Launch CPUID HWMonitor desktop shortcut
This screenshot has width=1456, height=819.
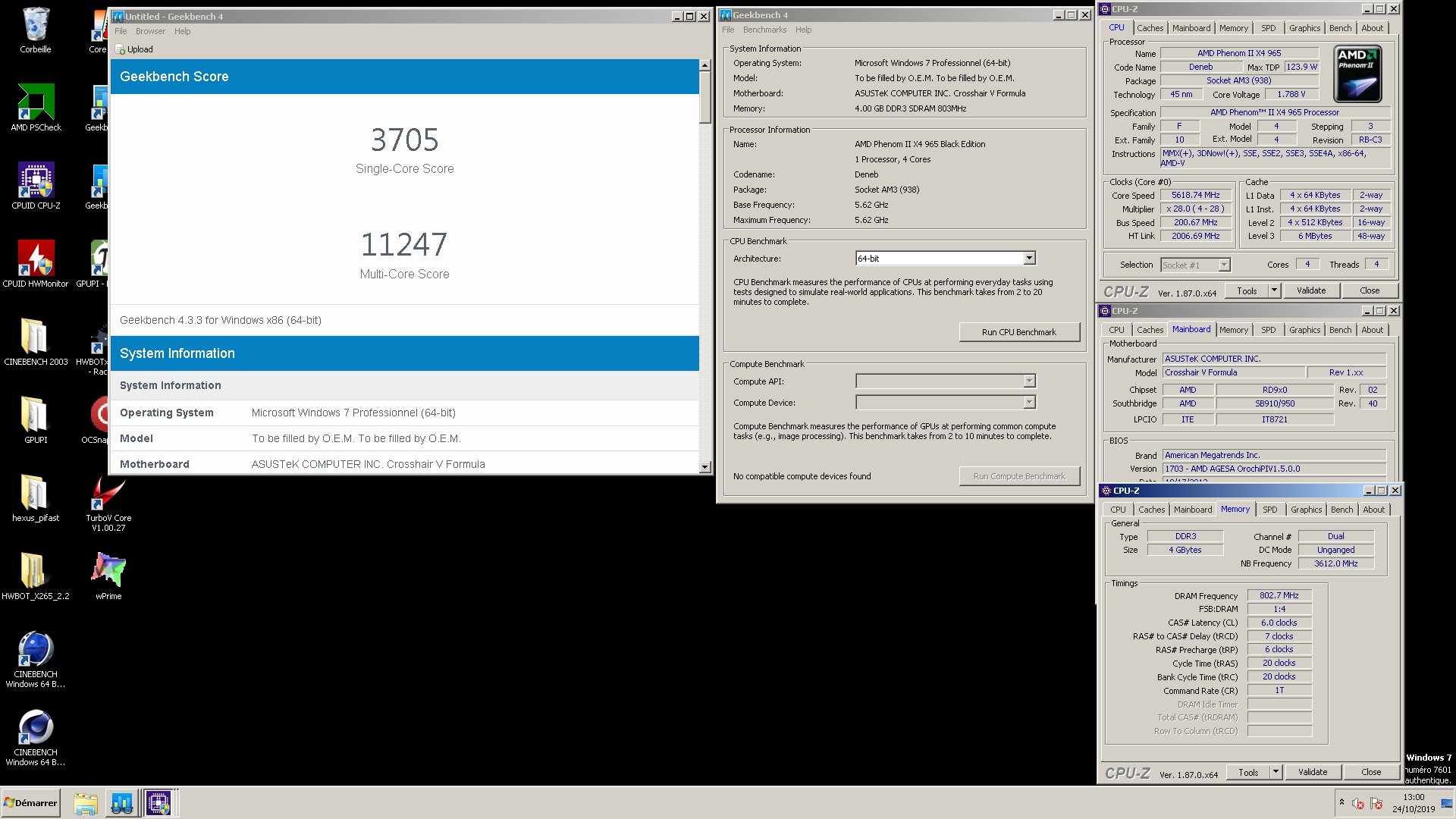(x=36, y=264)
